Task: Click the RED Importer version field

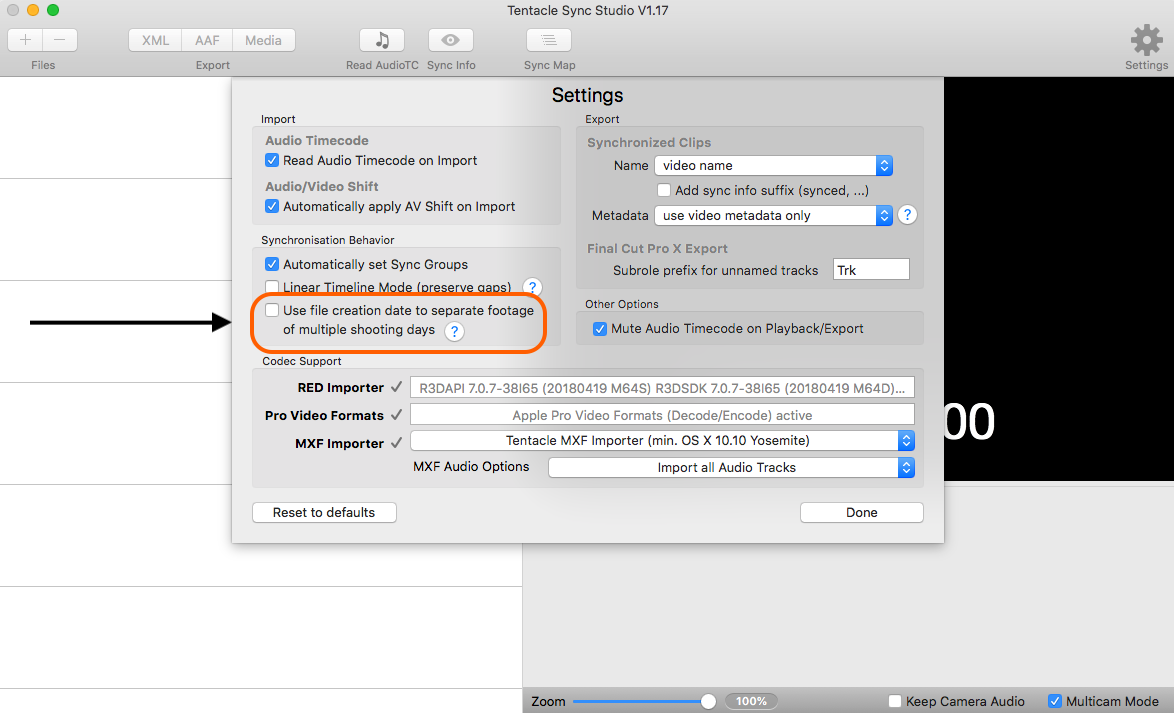Action: click(x=663, y=388)
